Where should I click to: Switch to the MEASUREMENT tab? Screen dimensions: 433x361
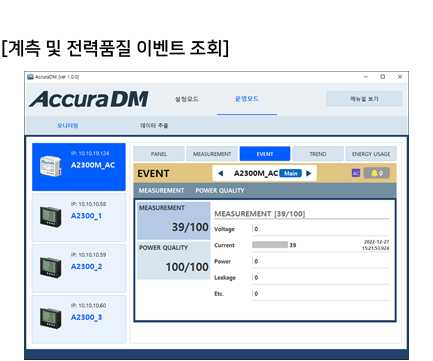pos(212,154)
